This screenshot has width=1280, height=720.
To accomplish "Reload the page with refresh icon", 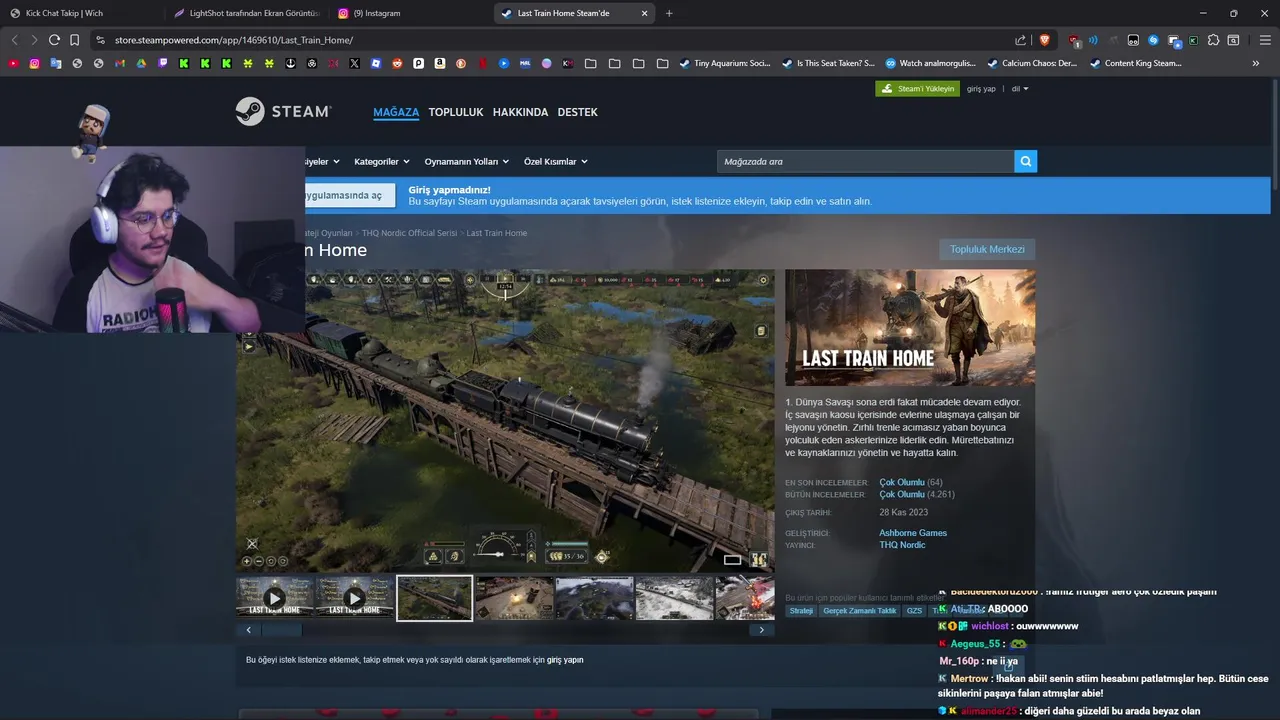I will tap(54, 40).
